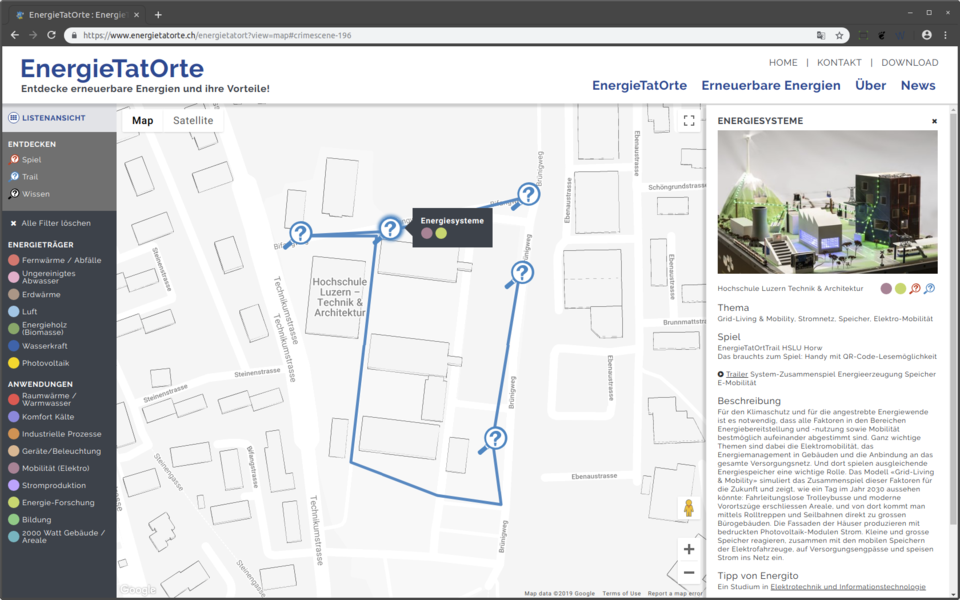Select the Spiel discover filter

pos(25,160)
